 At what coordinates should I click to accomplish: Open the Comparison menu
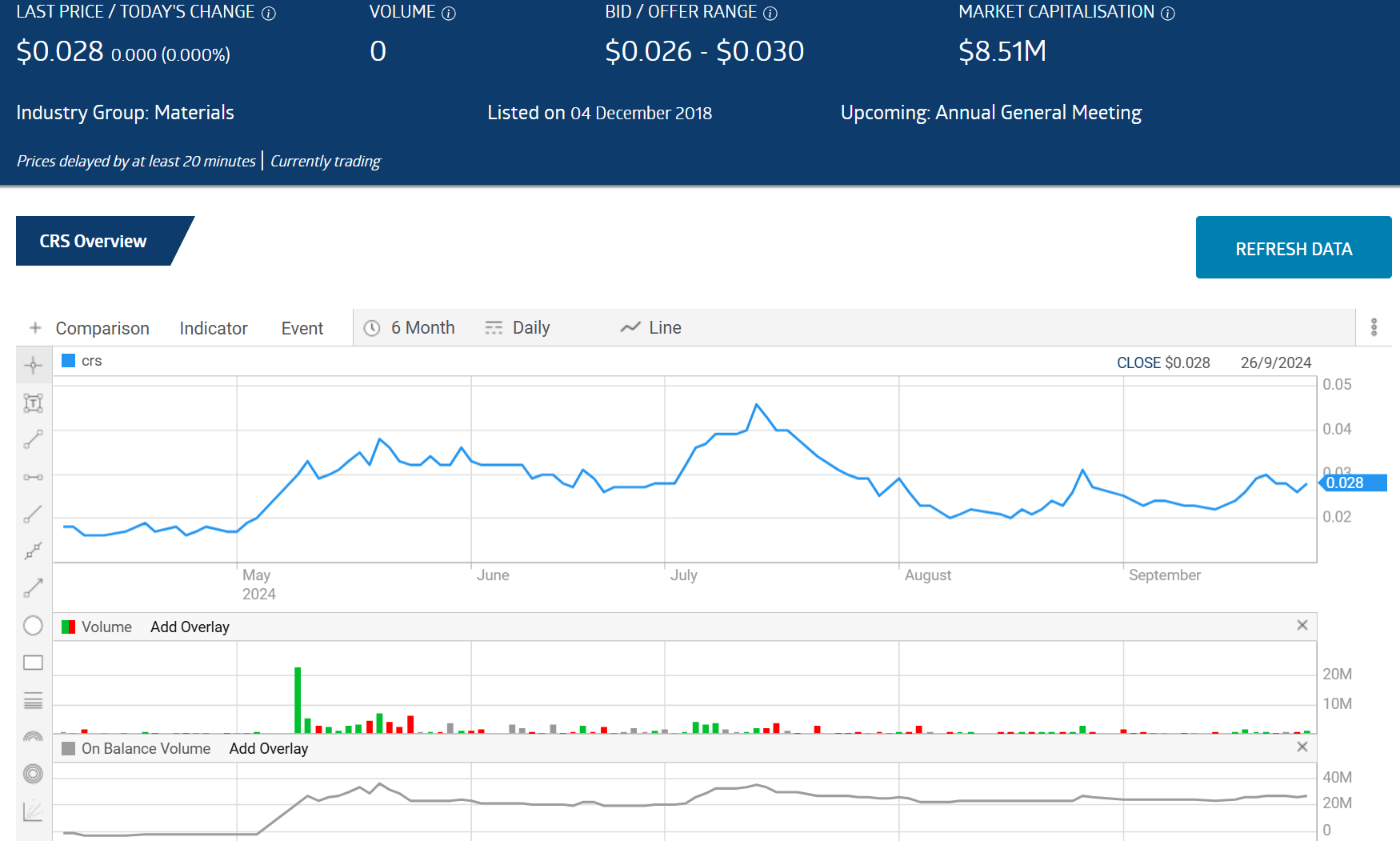(x=102, y=328)
